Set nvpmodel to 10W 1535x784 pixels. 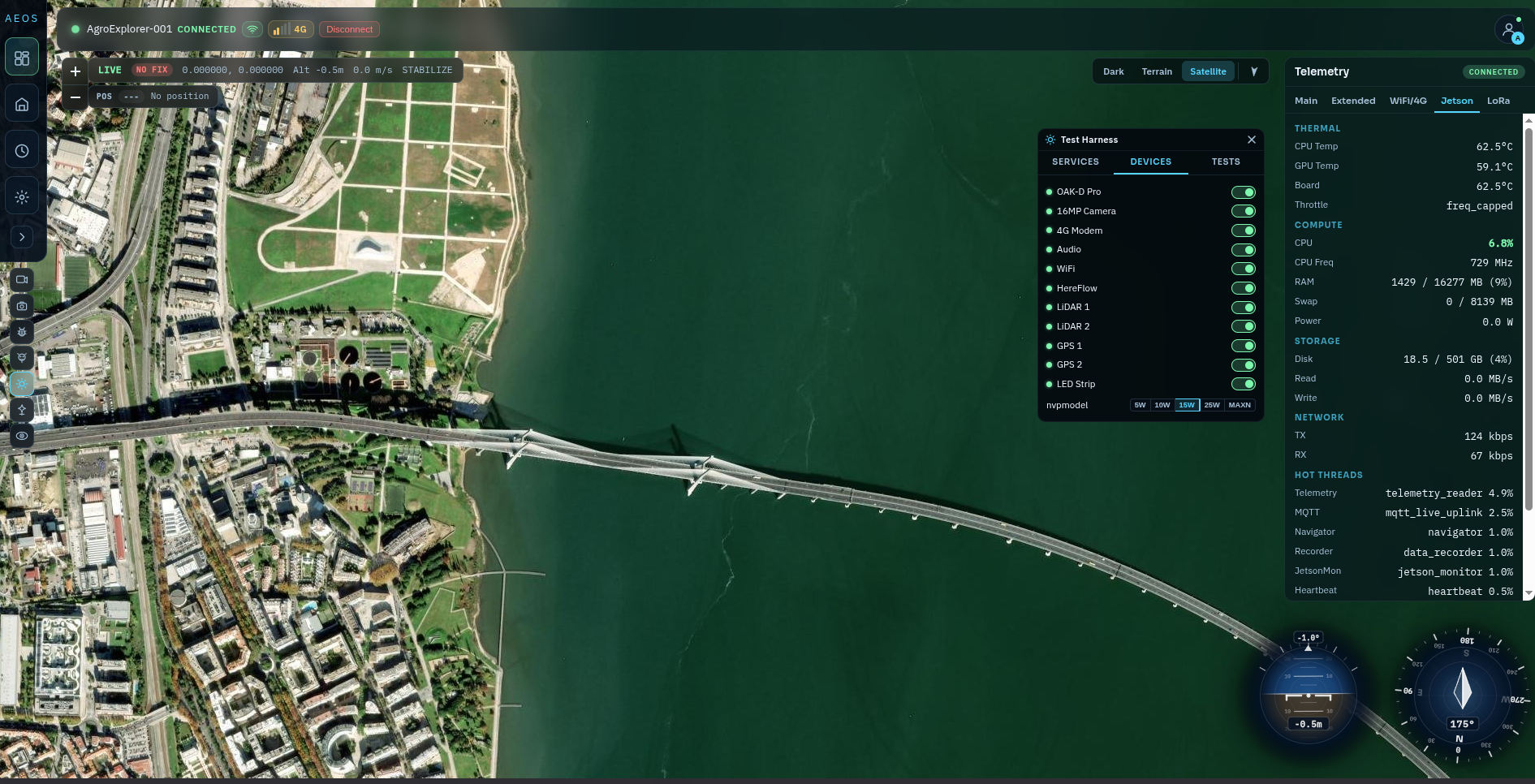1162,405
